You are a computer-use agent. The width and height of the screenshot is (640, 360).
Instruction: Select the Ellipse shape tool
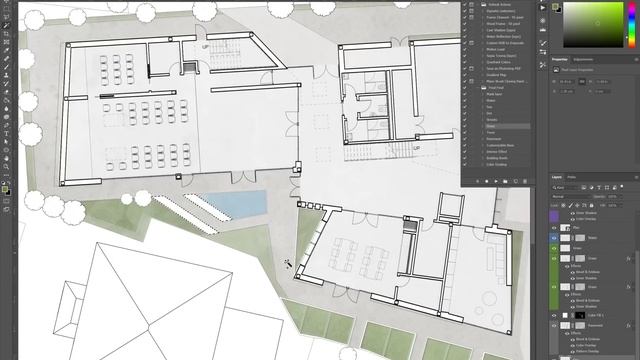6,150
